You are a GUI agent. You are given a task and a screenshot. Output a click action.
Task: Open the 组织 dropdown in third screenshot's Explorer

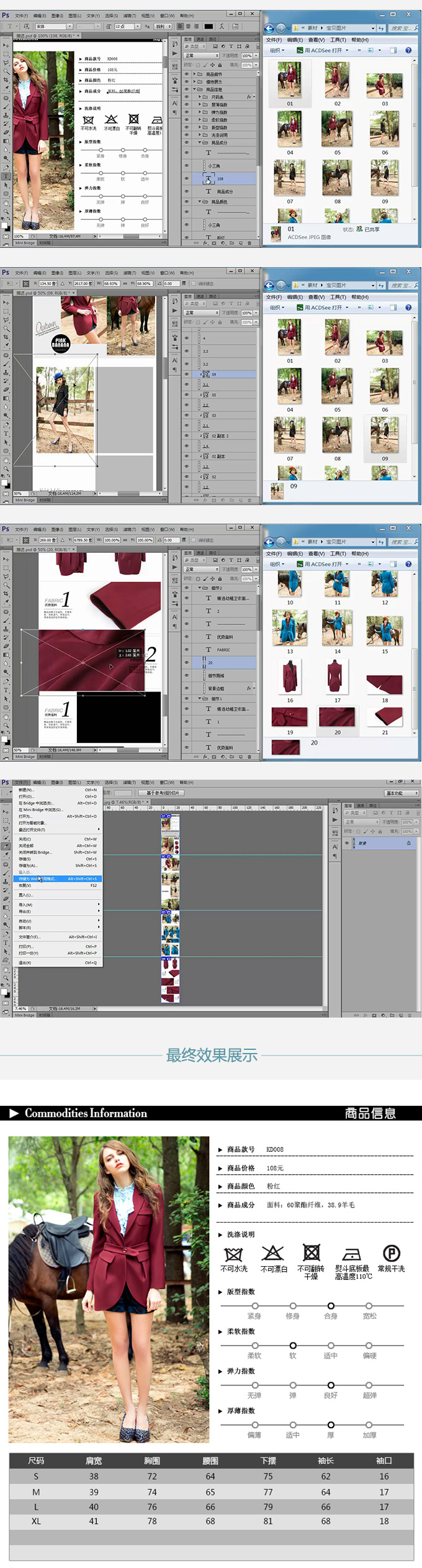tap(277, 564)
